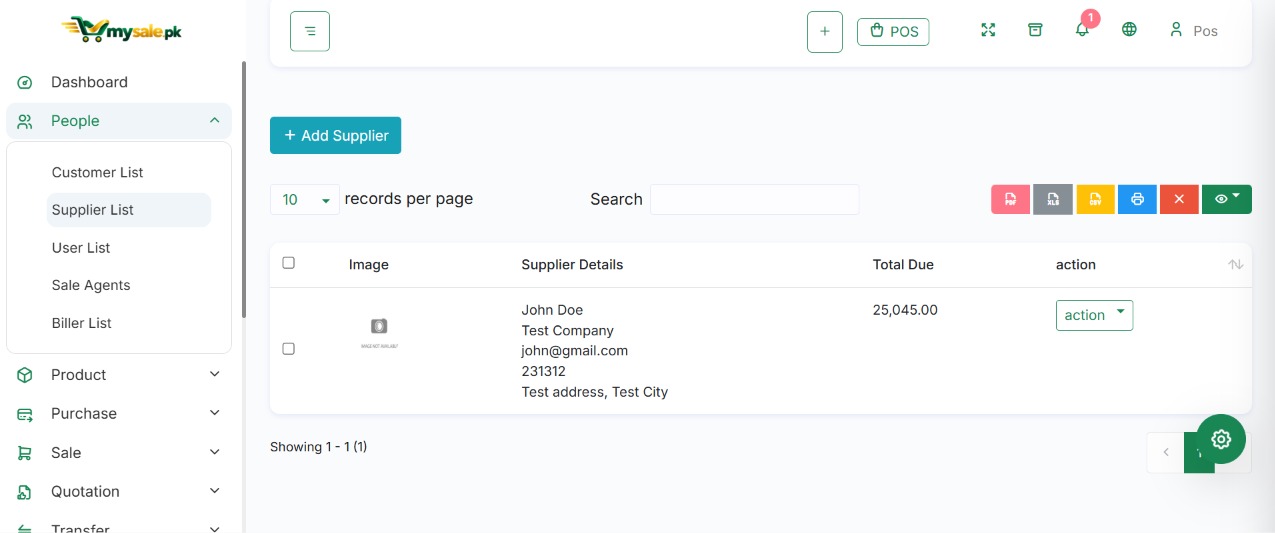The width and height of the screenshot is (1275, 533).
Task: Open the archive box icon in header
Action: click(x=1035, y=30)
